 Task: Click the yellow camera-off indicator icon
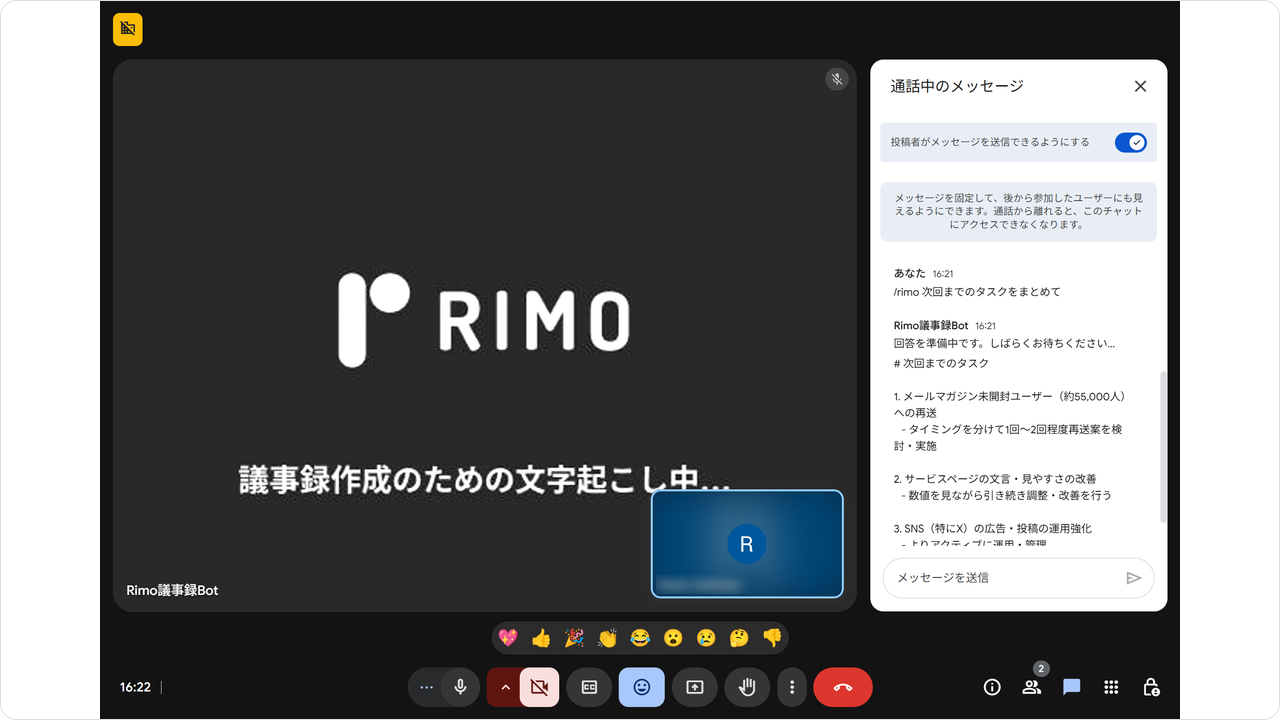pos(128,29)
